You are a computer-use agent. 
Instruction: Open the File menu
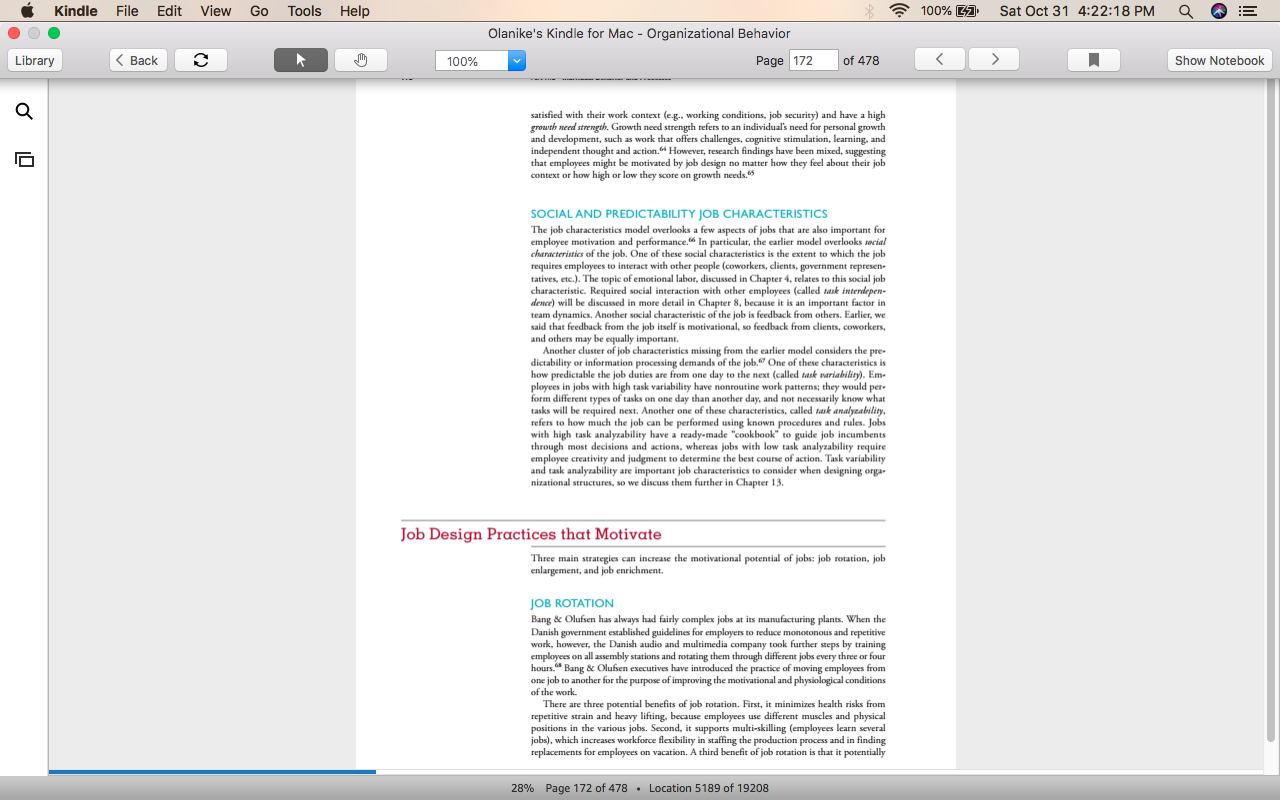coord(127,11)
